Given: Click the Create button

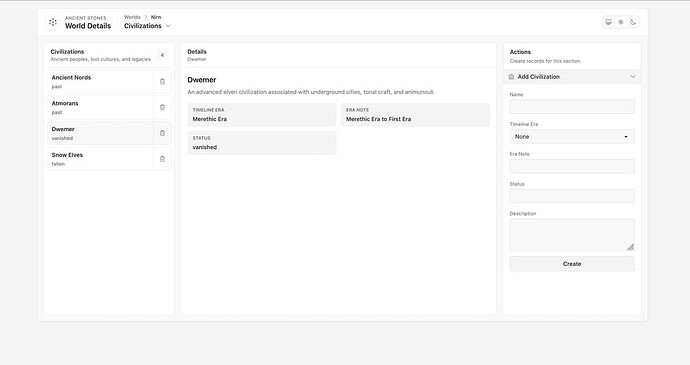Looking at the screenshot, I should (x=572, y=264).
